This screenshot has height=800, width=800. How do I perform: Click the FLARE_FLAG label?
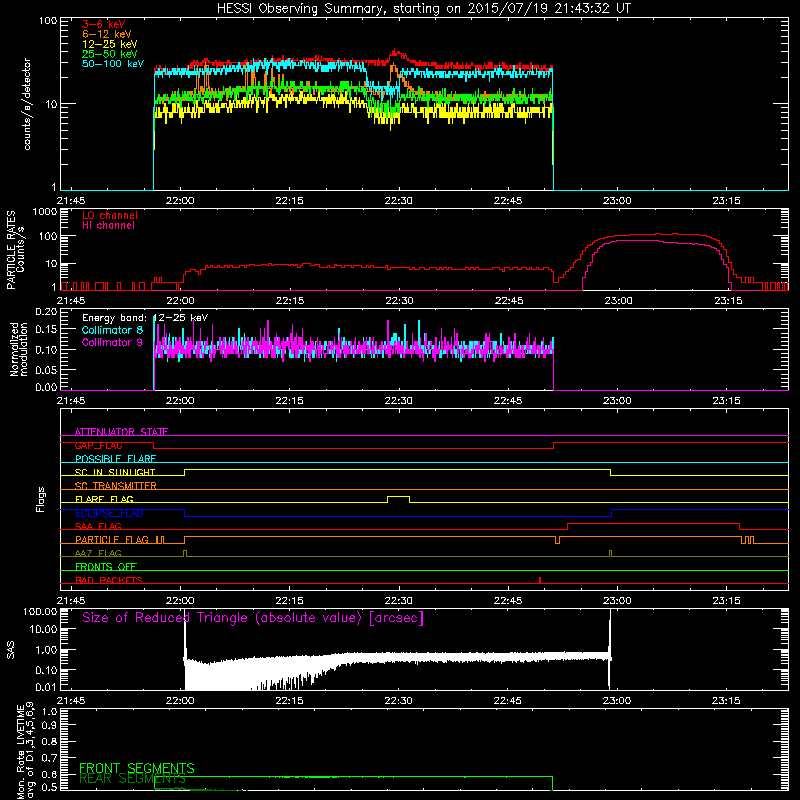pyautogui.click(x=104, y=499)
